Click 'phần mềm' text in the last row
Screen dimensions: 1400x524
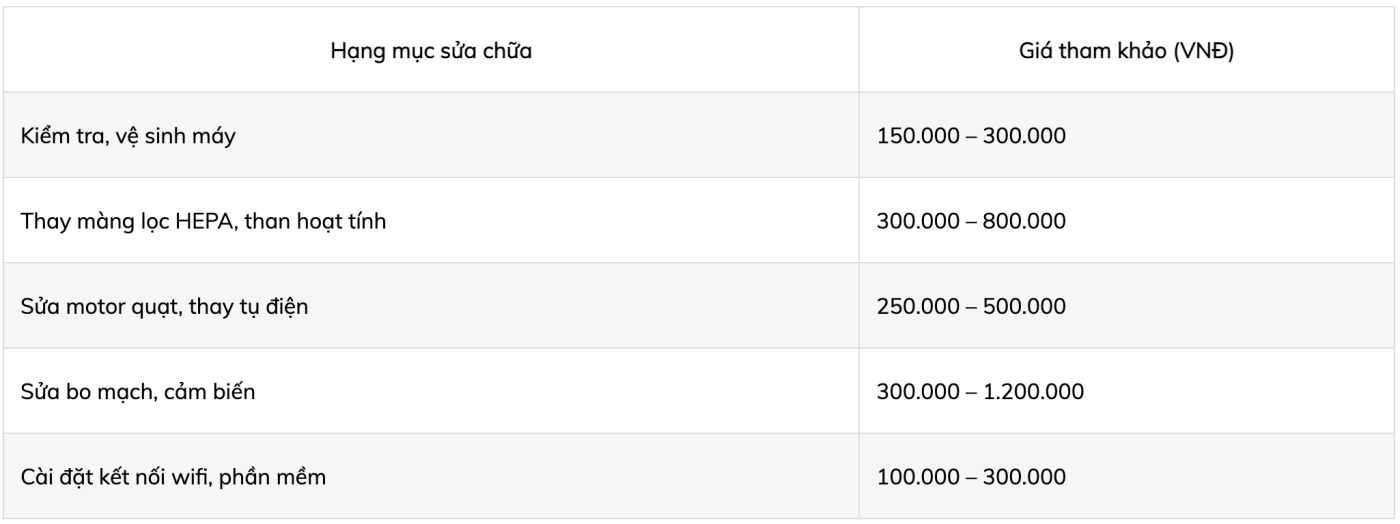coord(276,477)
